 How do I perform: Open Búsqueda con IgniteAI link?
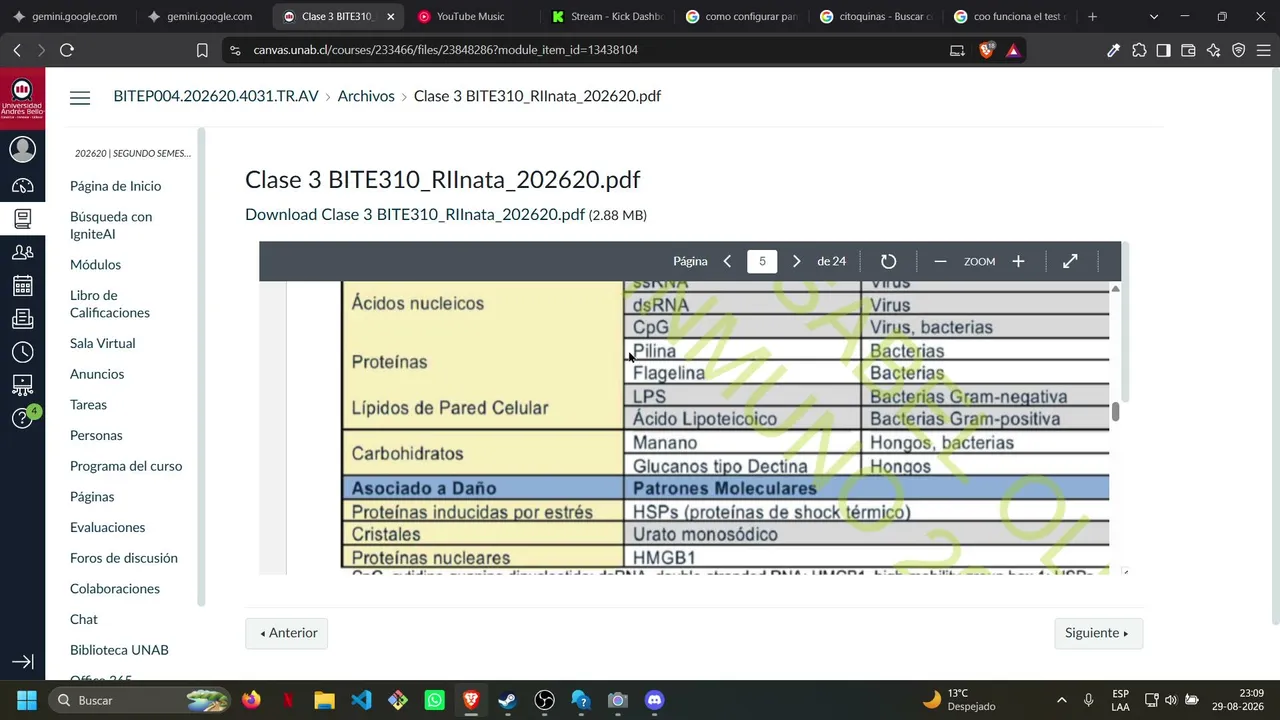111,225
